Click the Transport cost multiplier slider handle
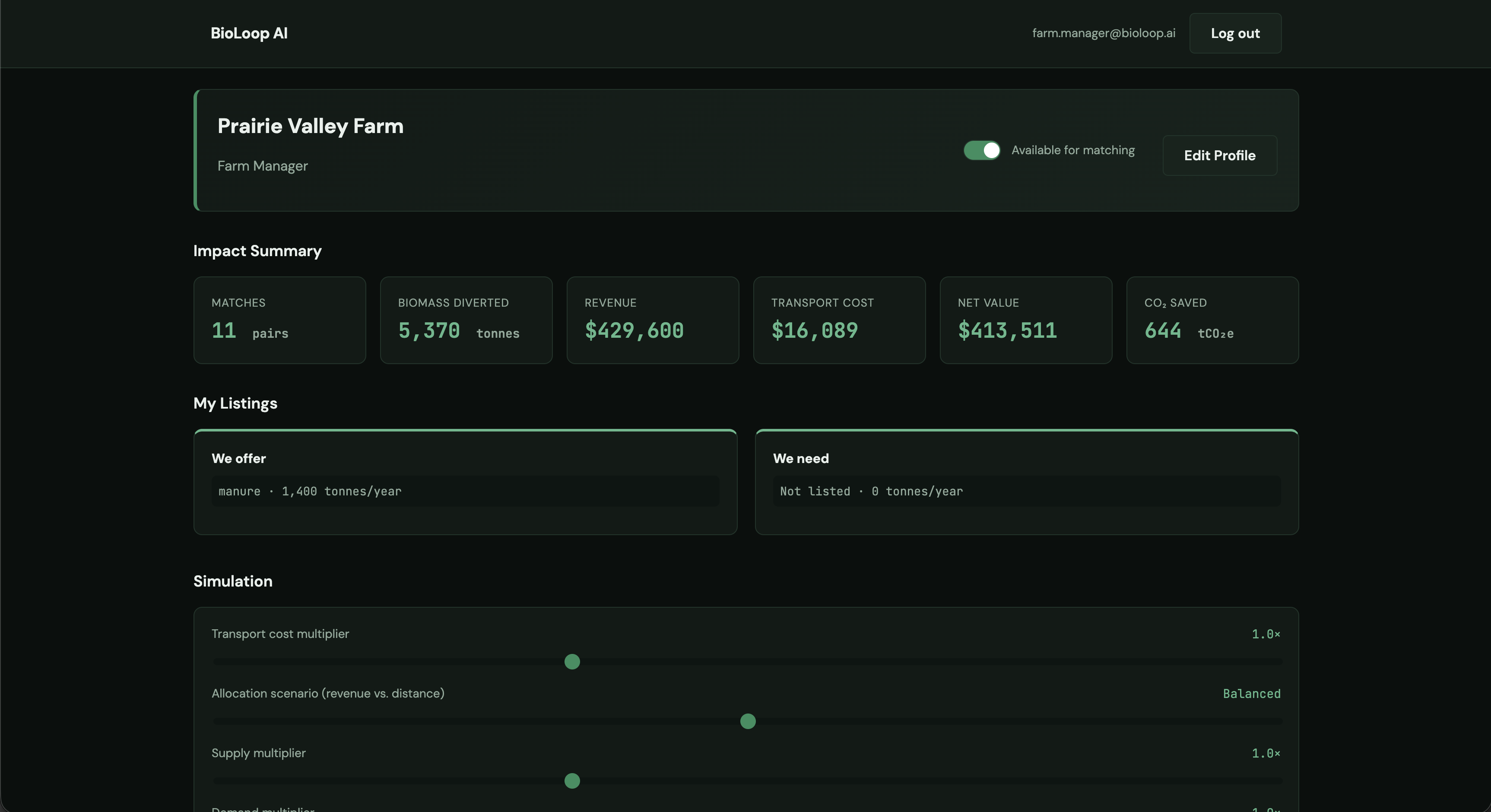1491x812 pixels. coord(572,662)
